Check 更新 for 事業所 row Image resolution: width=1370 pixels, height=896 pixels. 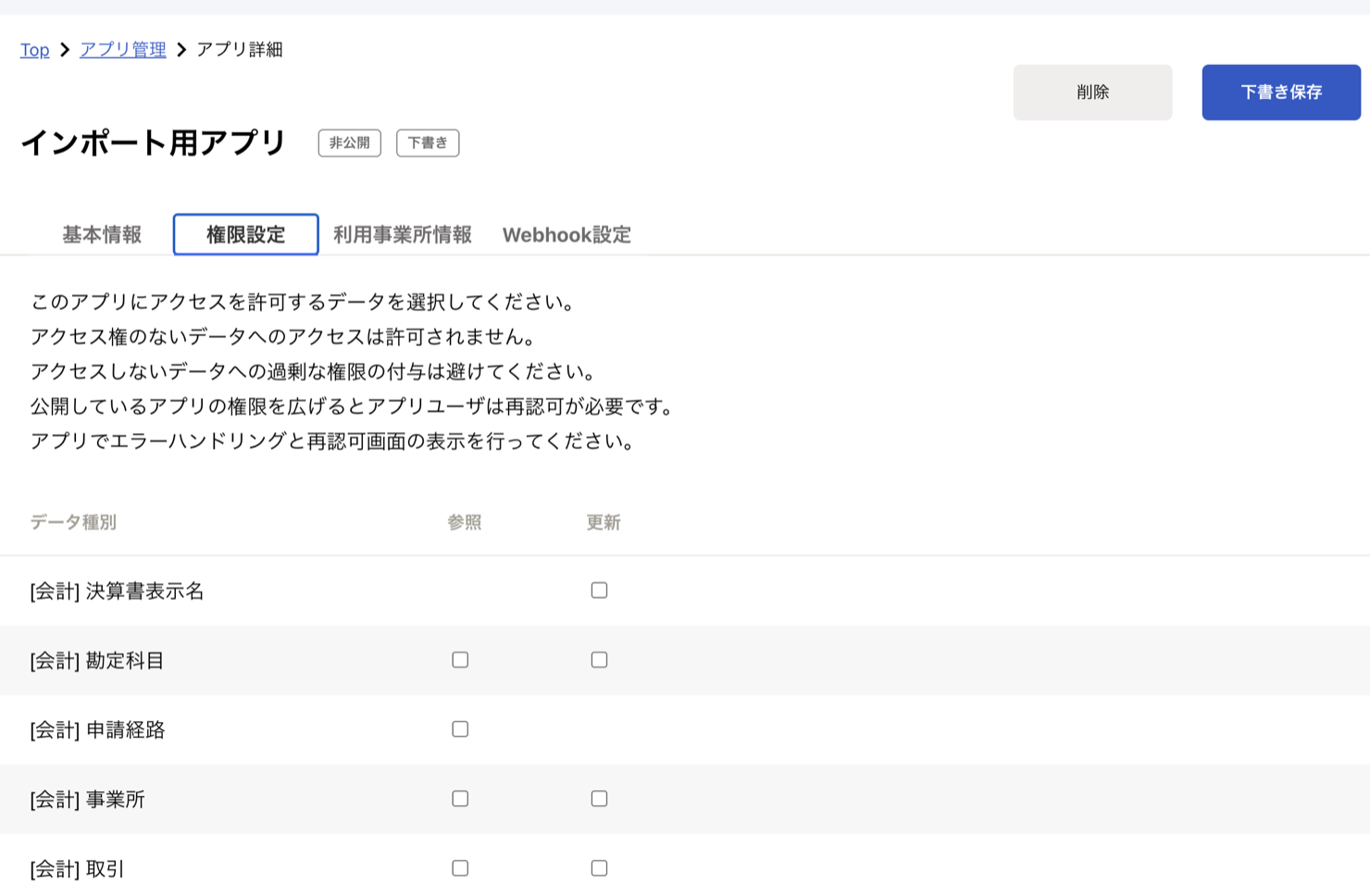tap(599, 799)
